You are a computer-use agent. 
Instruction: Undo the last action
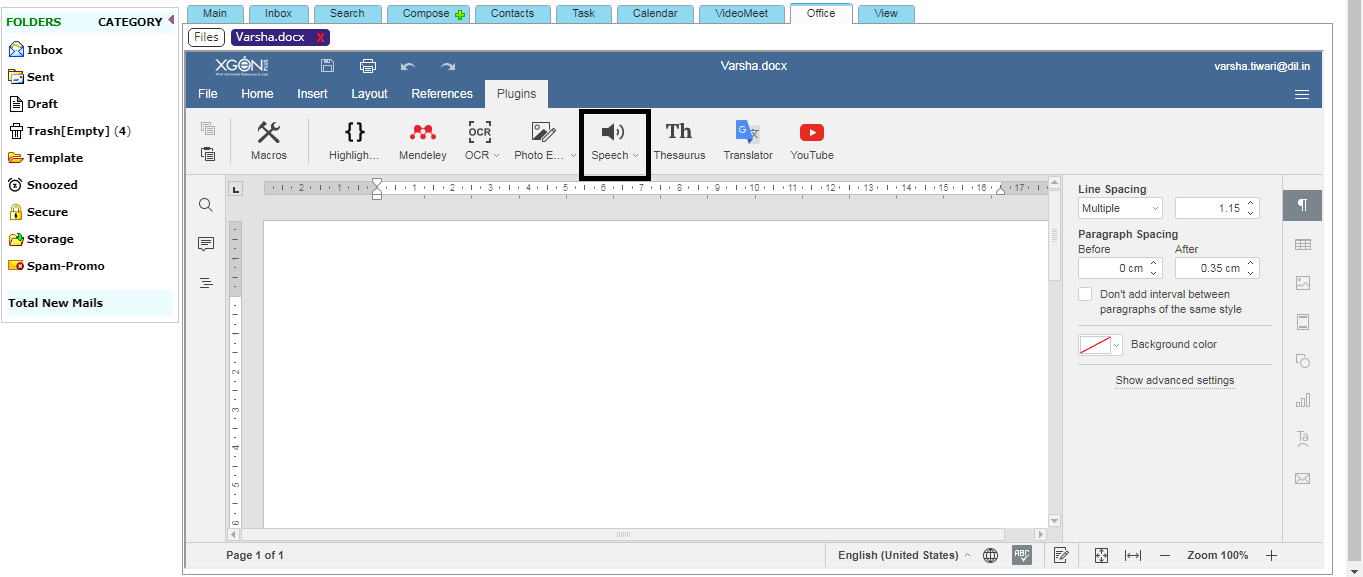pos(408,66)
